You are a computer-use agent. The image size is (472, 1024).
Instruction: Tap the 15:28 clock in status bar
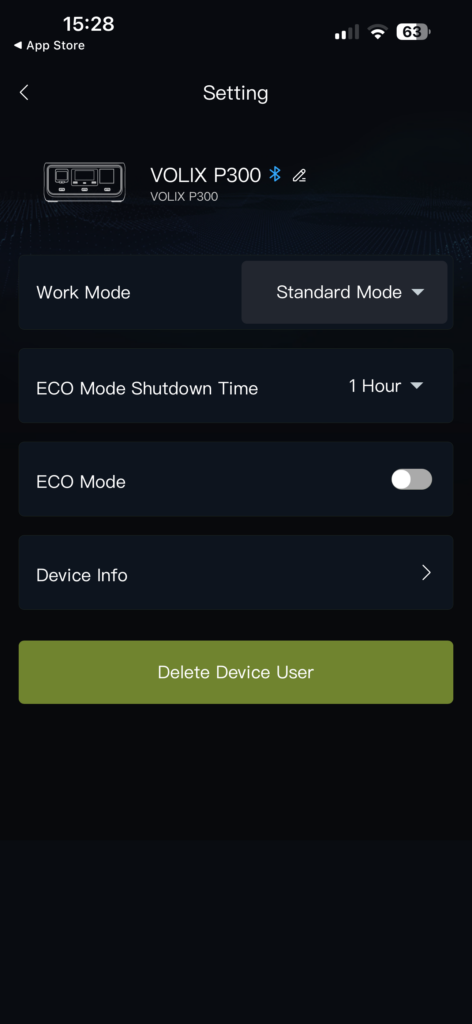[88, 24]
